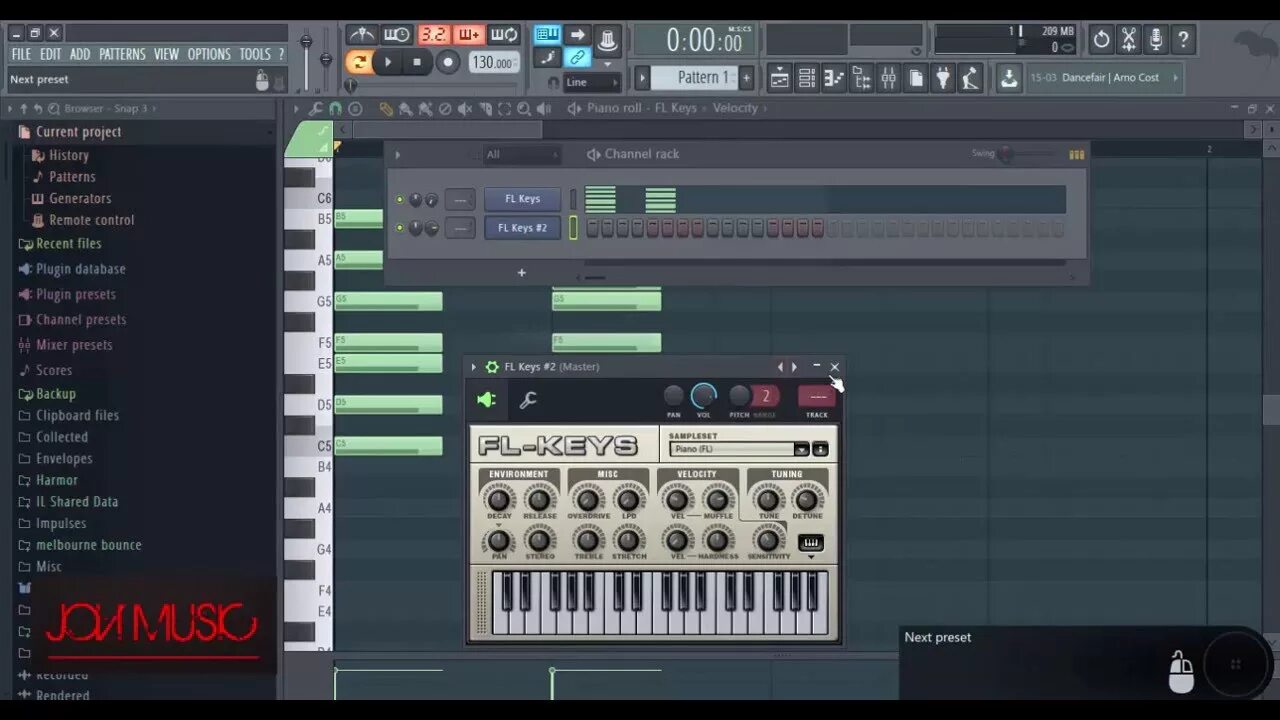Open the SAMPLESET Piano (FL) dropdown
Screen dimensions: 1280x720
pos(739,449)
